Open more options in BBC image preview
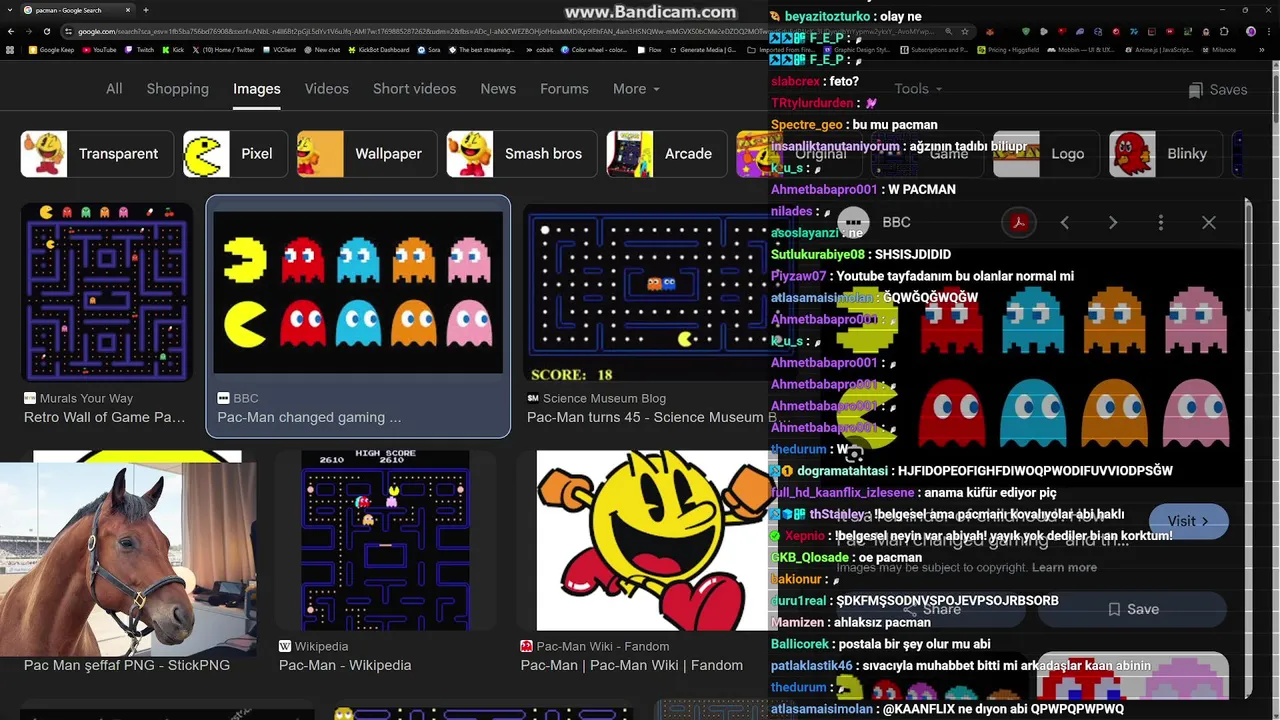The width and height of the screenshot is (1280, 720). pyautogui.click(x=1161, y=222)
